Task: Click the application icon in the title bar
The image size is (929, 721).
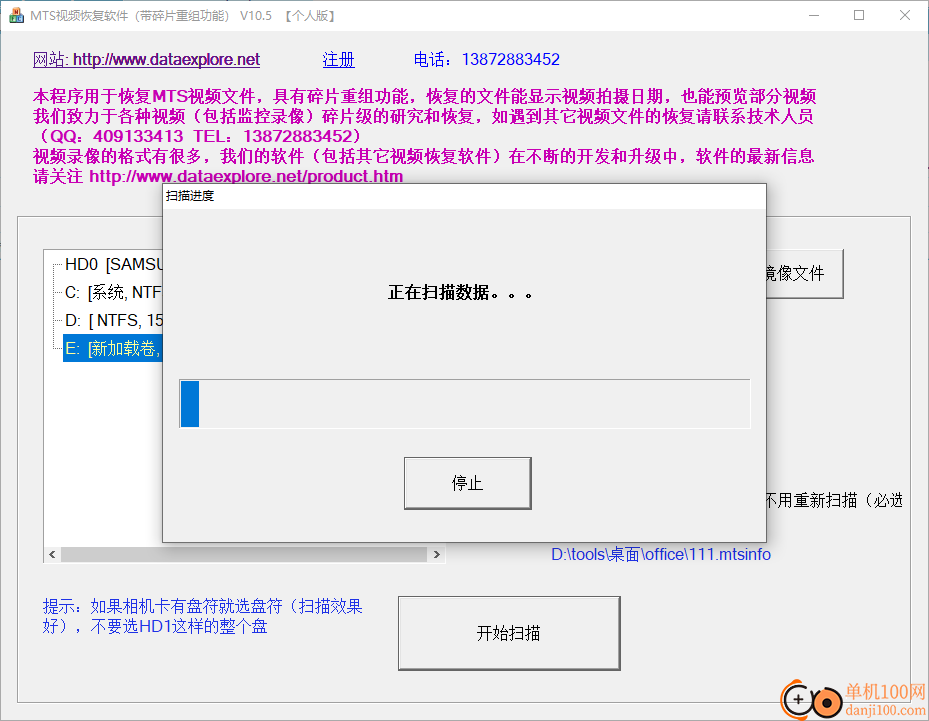Action: tap(16, 15)
